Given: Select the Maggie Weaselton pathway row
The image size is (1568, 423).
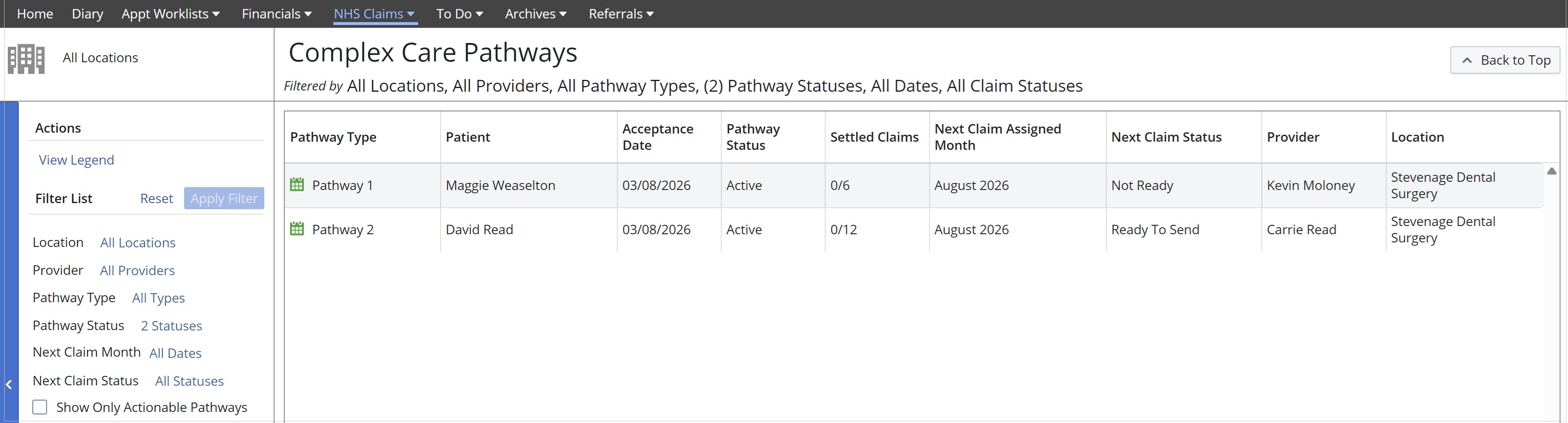Looking at the screenshot, I should 913,185.
